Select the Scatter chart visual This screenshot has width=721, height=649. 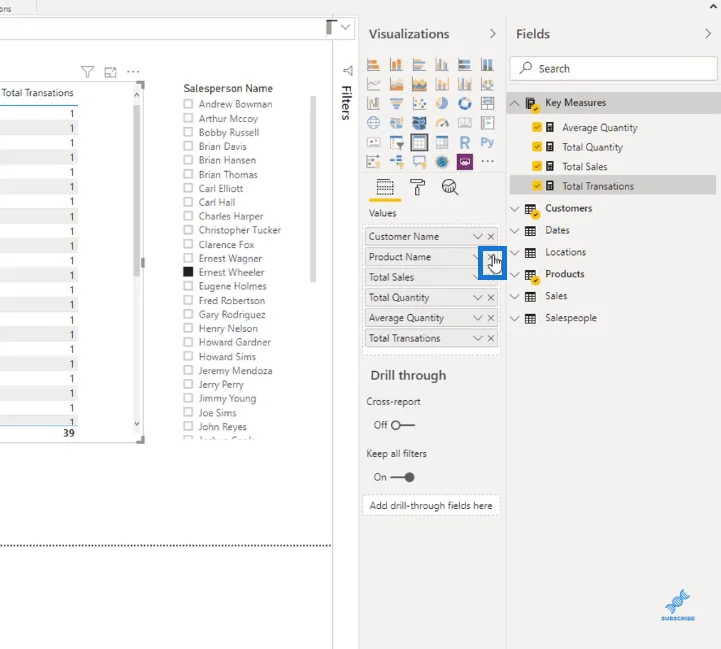coord(419,103)
